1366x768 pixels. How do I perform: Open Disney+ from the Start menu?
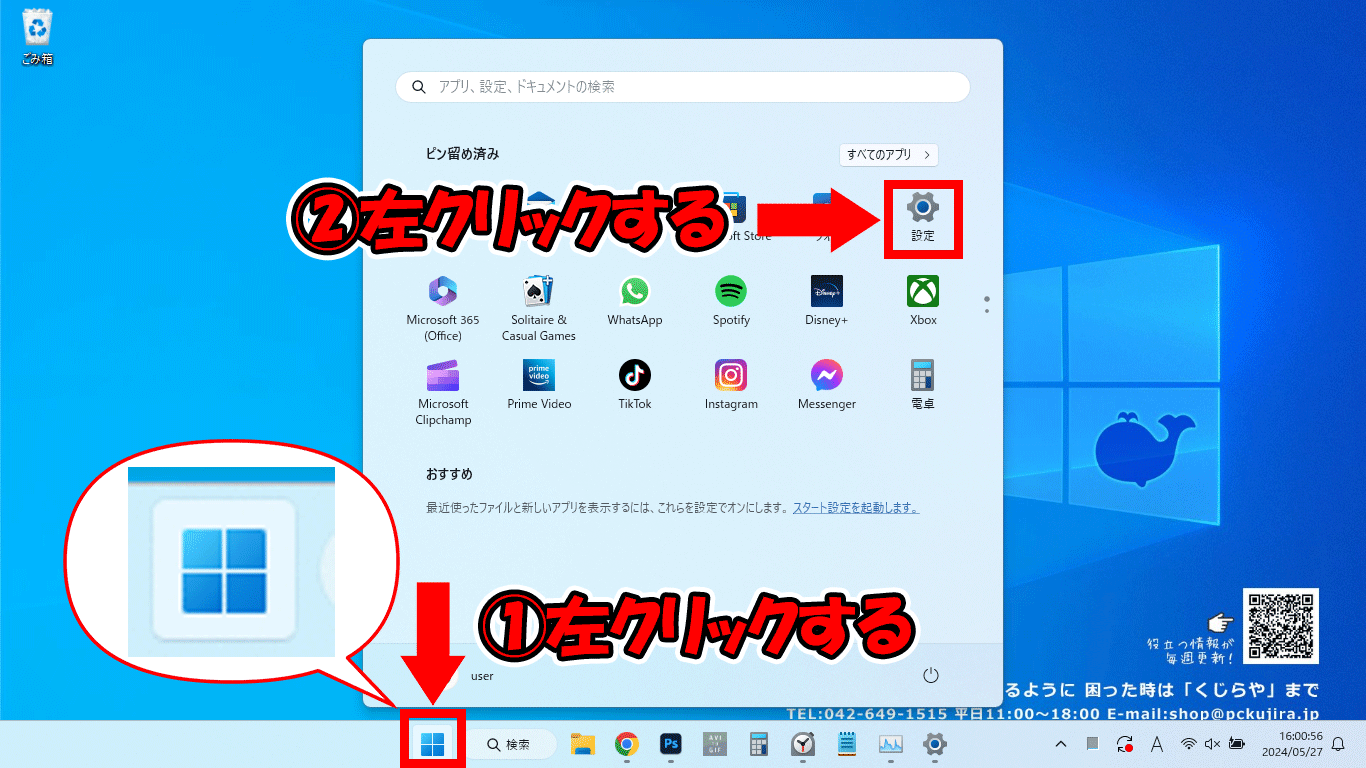coord(826,297)
